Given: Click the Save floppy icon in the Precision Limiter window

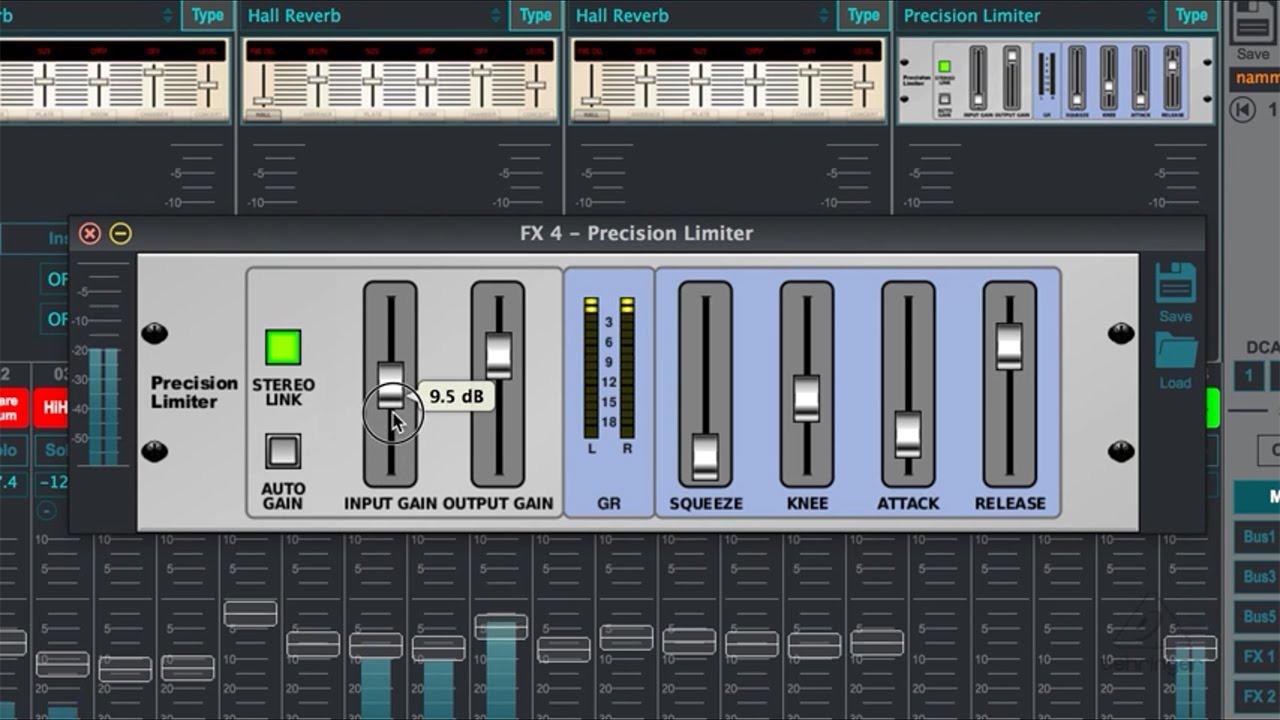Looking at the screenshot, I should click(x=1176, y=283).
